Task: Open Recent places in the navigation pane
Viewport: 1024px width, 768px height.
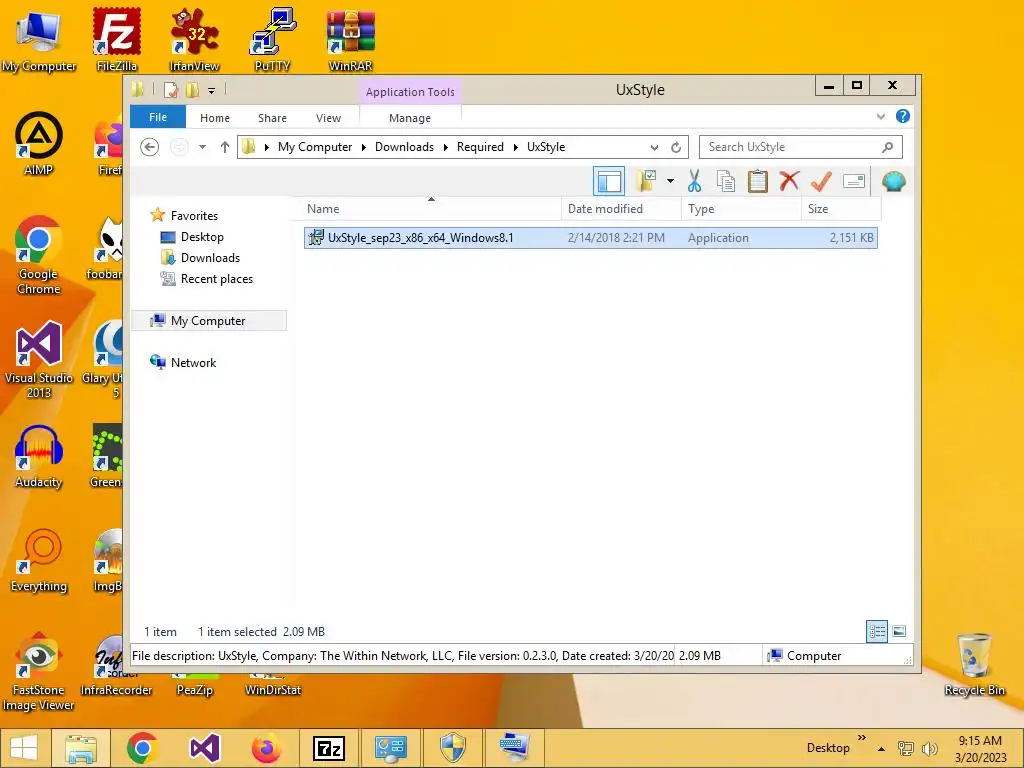Action: (x=216, y=279)
